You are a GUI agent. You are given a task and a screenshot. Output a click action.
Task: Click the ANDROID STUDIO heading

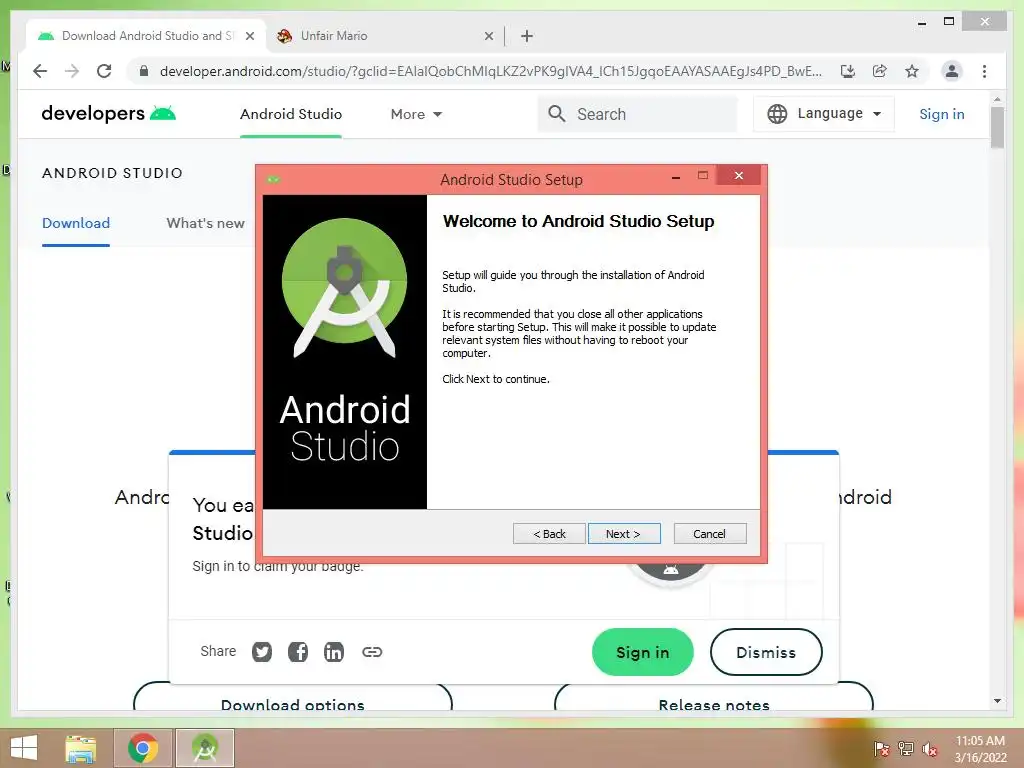tap(112, 173)
